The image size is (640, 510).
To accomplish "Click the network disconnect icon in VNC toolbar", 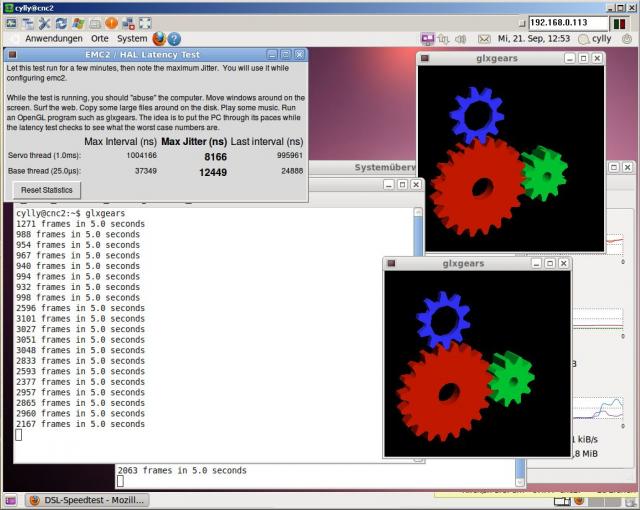I will tap(129, 23).
